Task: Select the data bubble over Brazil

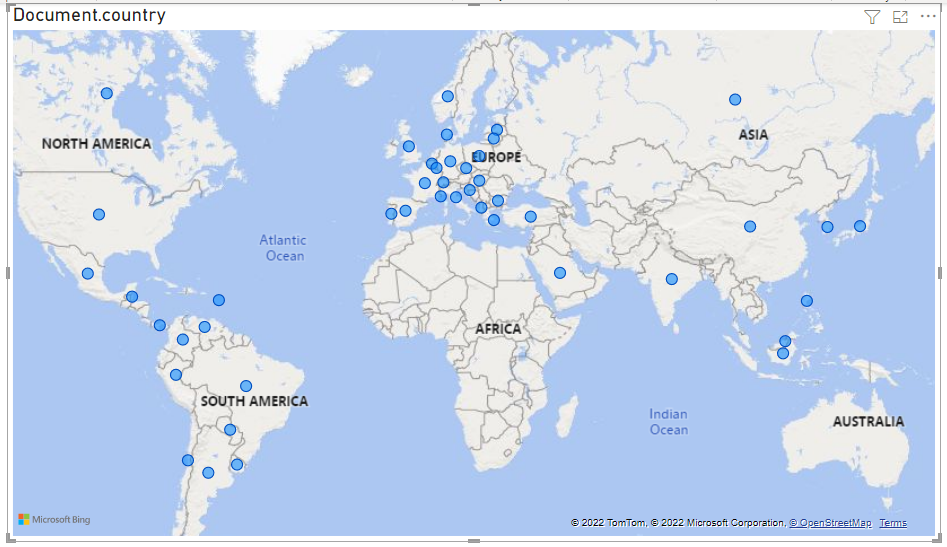Action: coord(246,386)
